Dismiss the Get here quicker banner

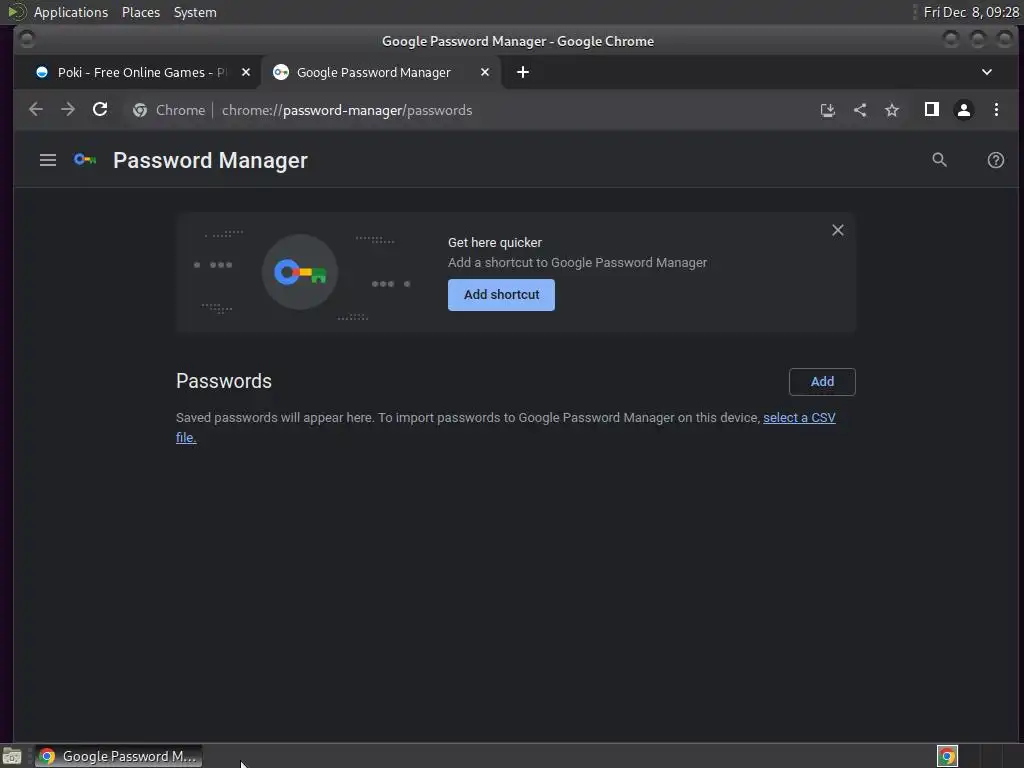pyautogui.click(x=838, y=230)
